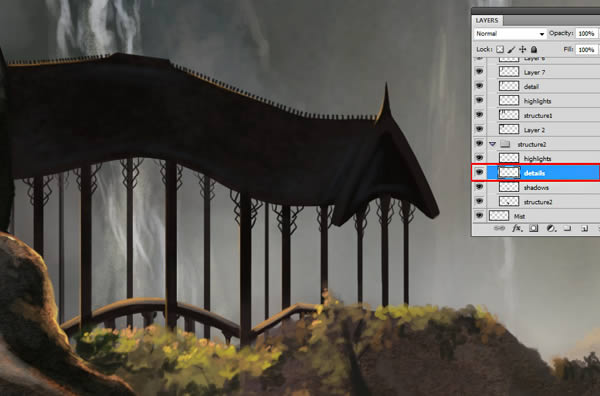Open the Normal blend mode dropdown
The image size is (600, 396).
pos(510,34)
